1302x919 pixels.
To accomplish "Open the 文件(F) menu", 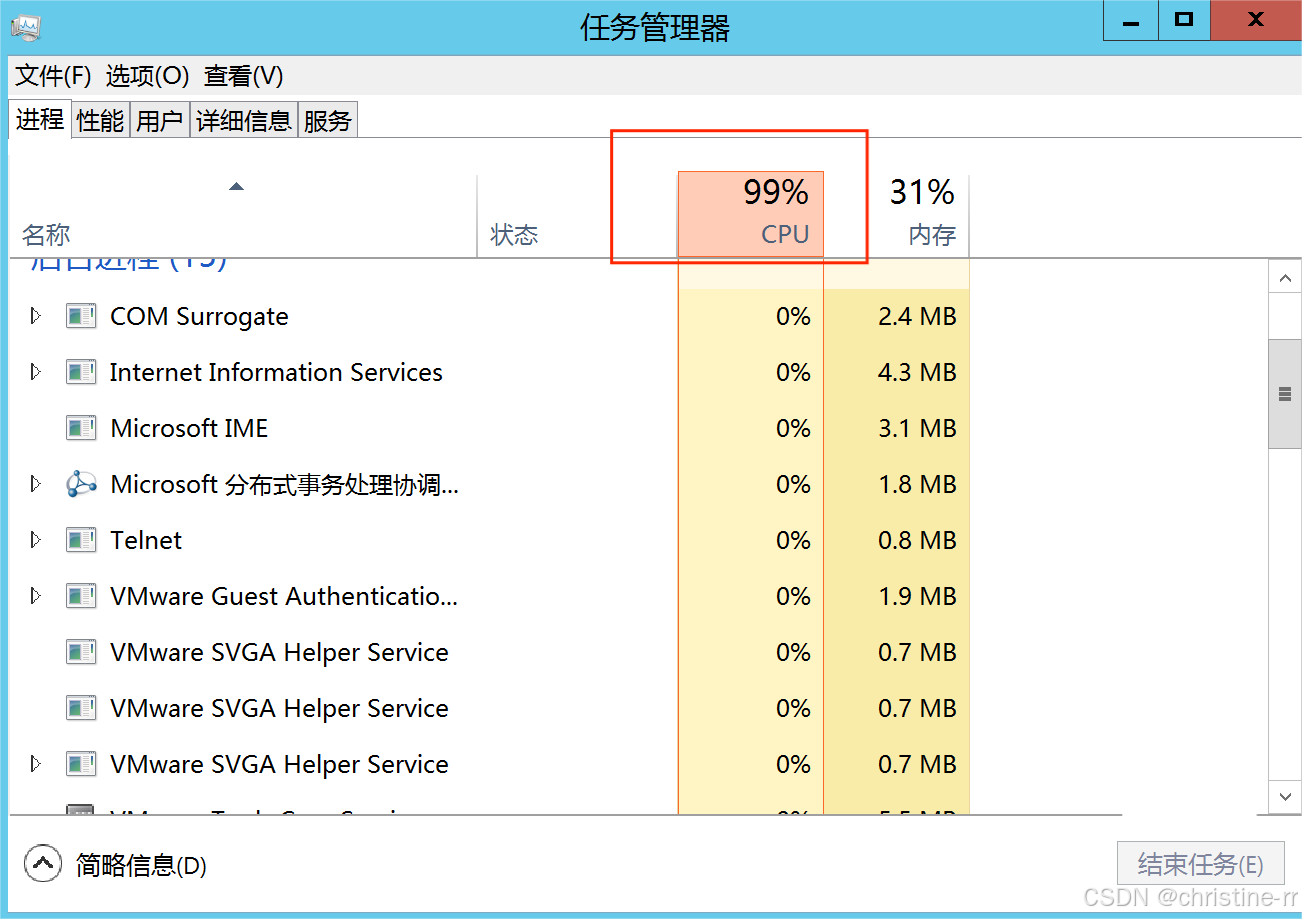I will coord(53,76).
